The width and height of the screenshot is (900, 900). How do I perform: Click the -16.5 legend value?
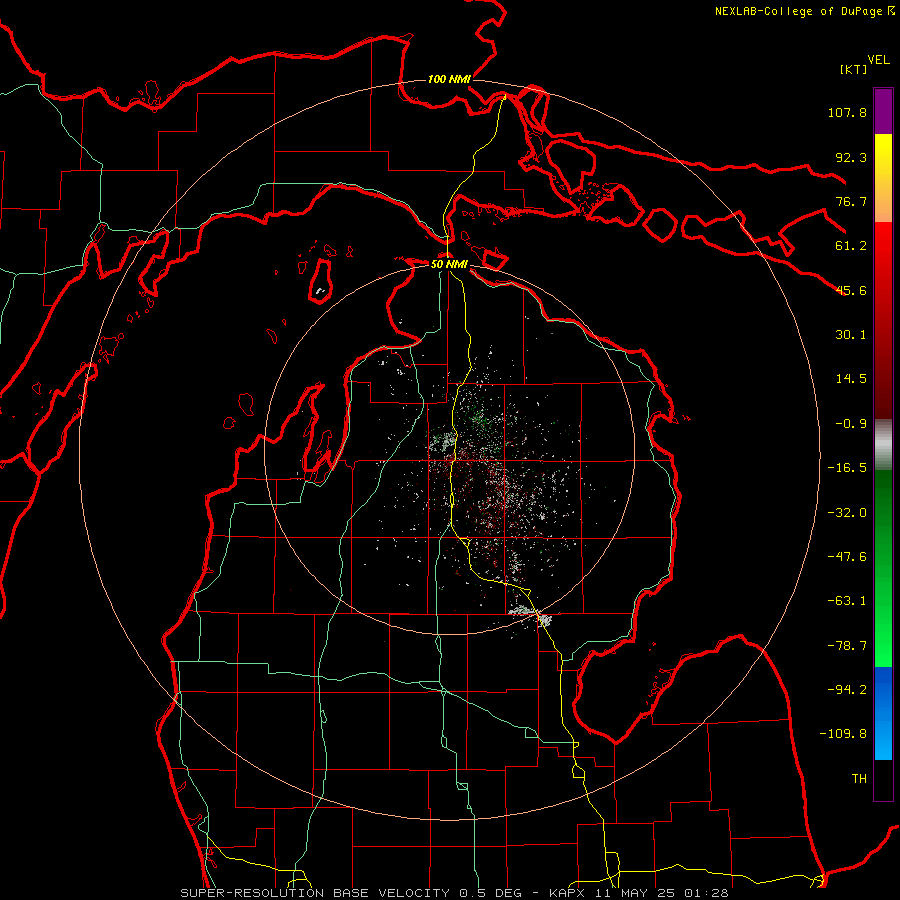(x=847, y=468)
